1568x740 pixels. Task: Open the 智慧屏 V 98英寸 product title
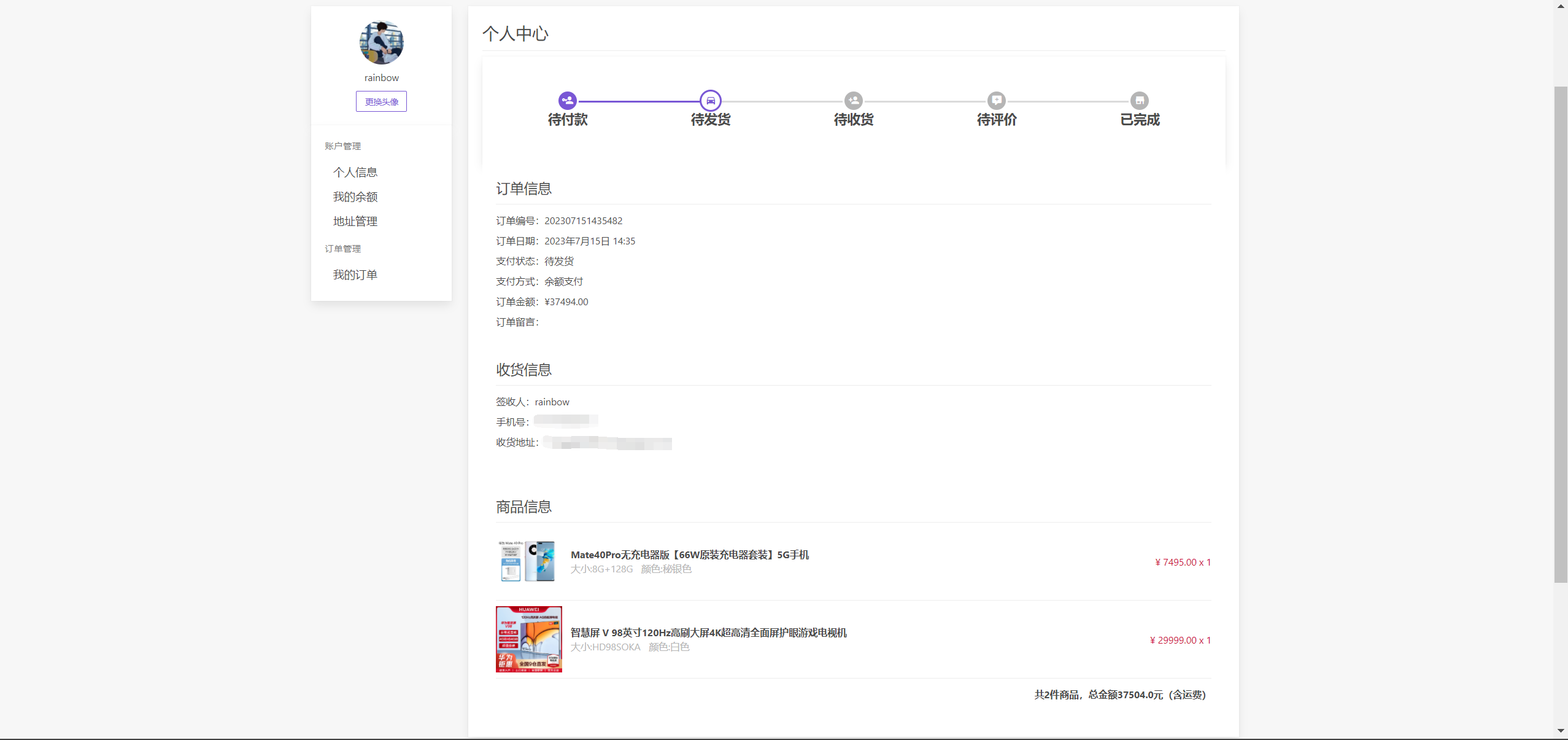pos(708,633)
